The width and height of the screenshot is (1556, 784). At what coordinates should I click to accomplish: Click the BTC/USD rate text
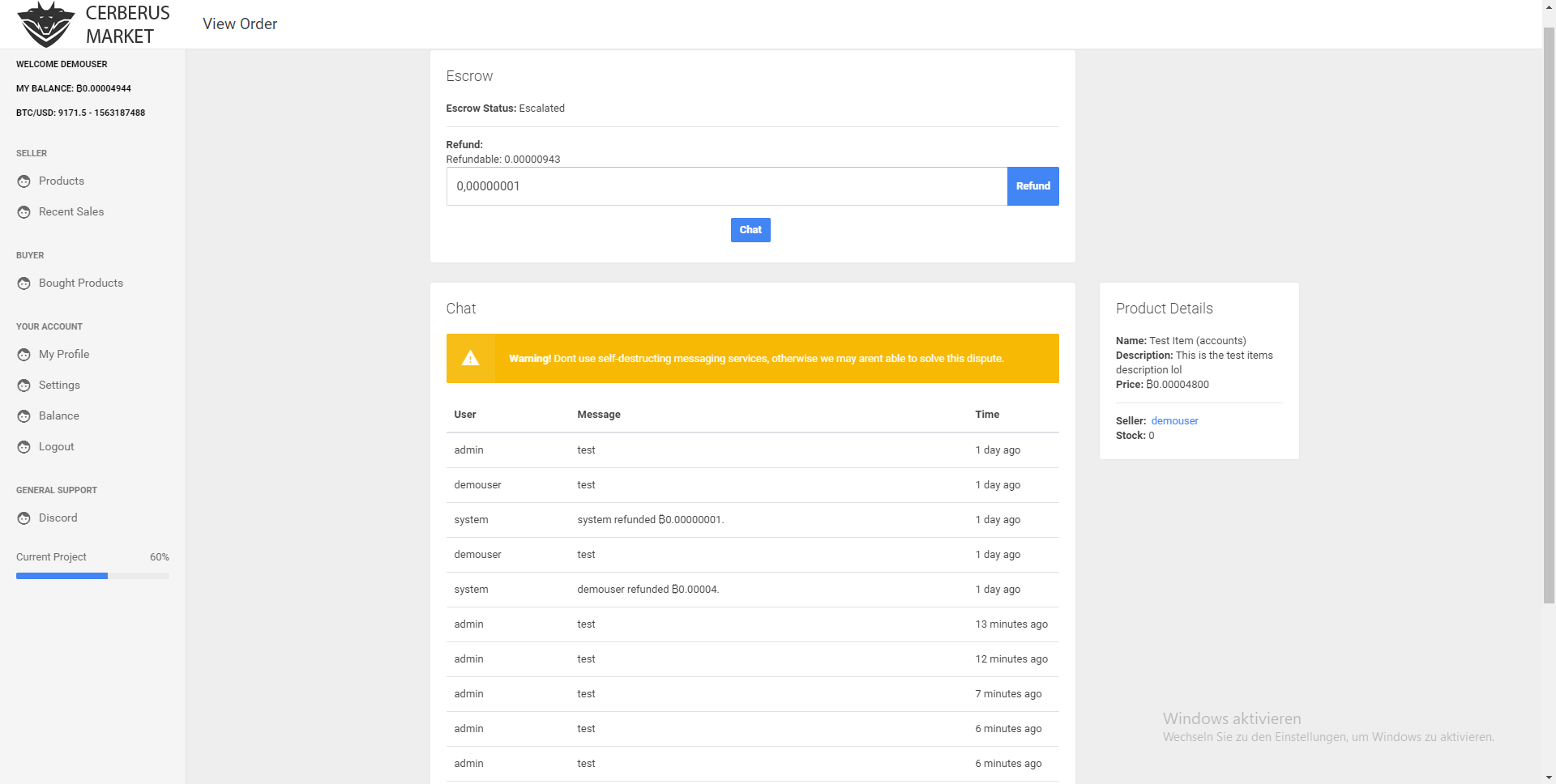[x=80, y=113]
